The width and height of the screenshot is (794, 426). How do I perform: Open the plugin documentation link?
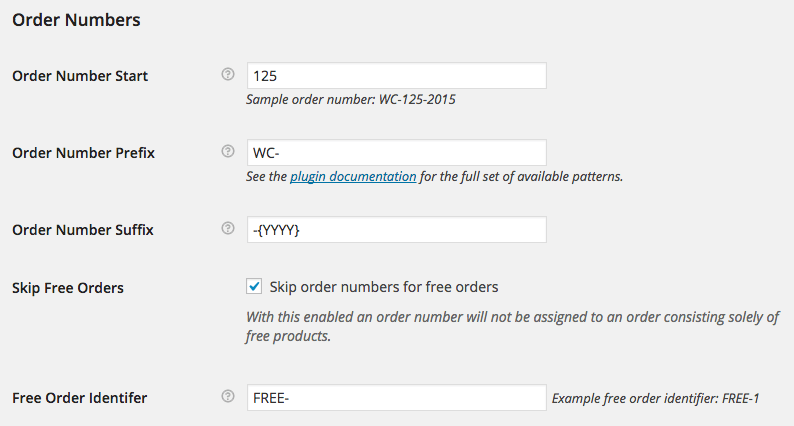[353, 176]
